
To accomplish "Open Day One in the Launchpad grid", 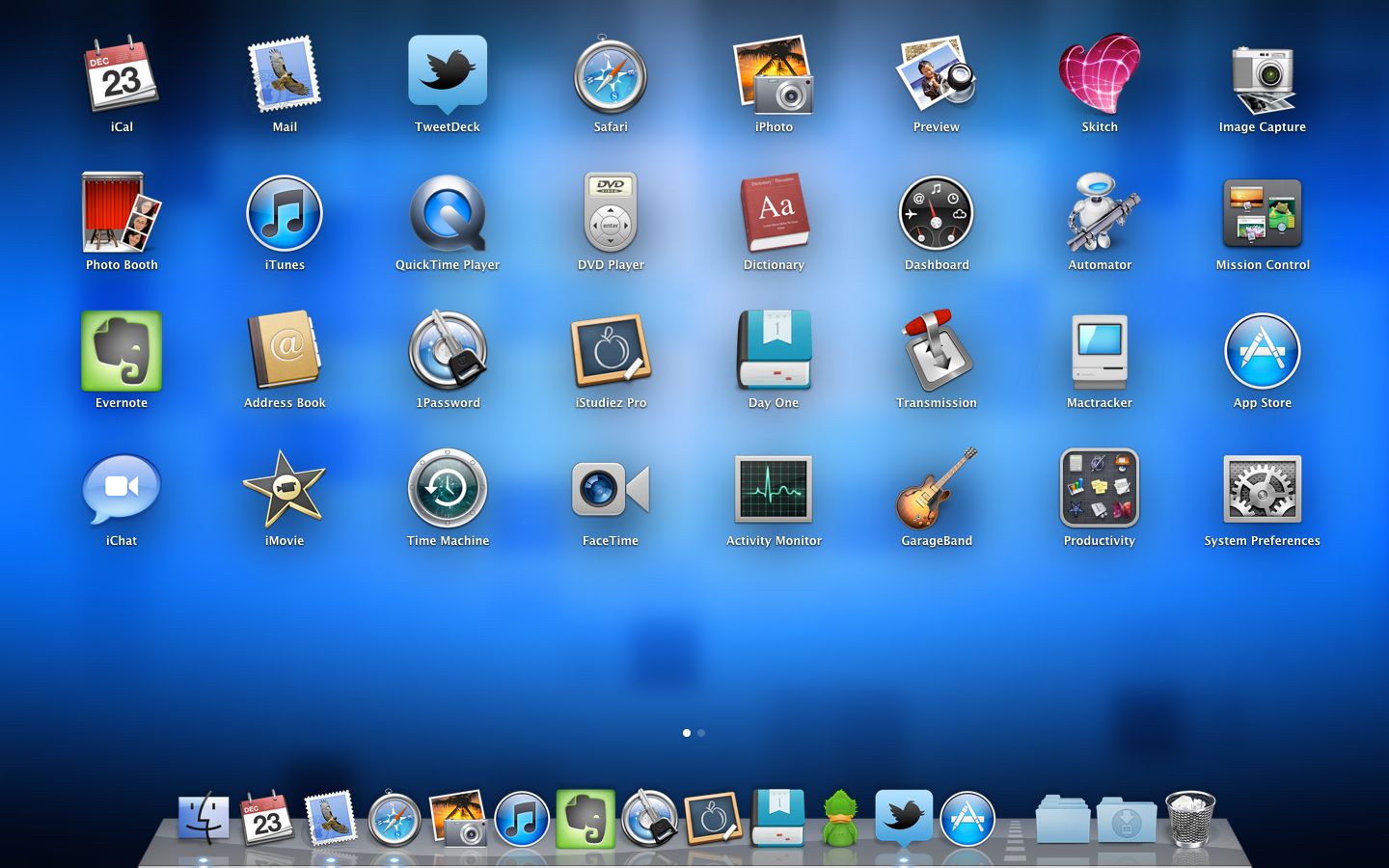I will [774, 351].
